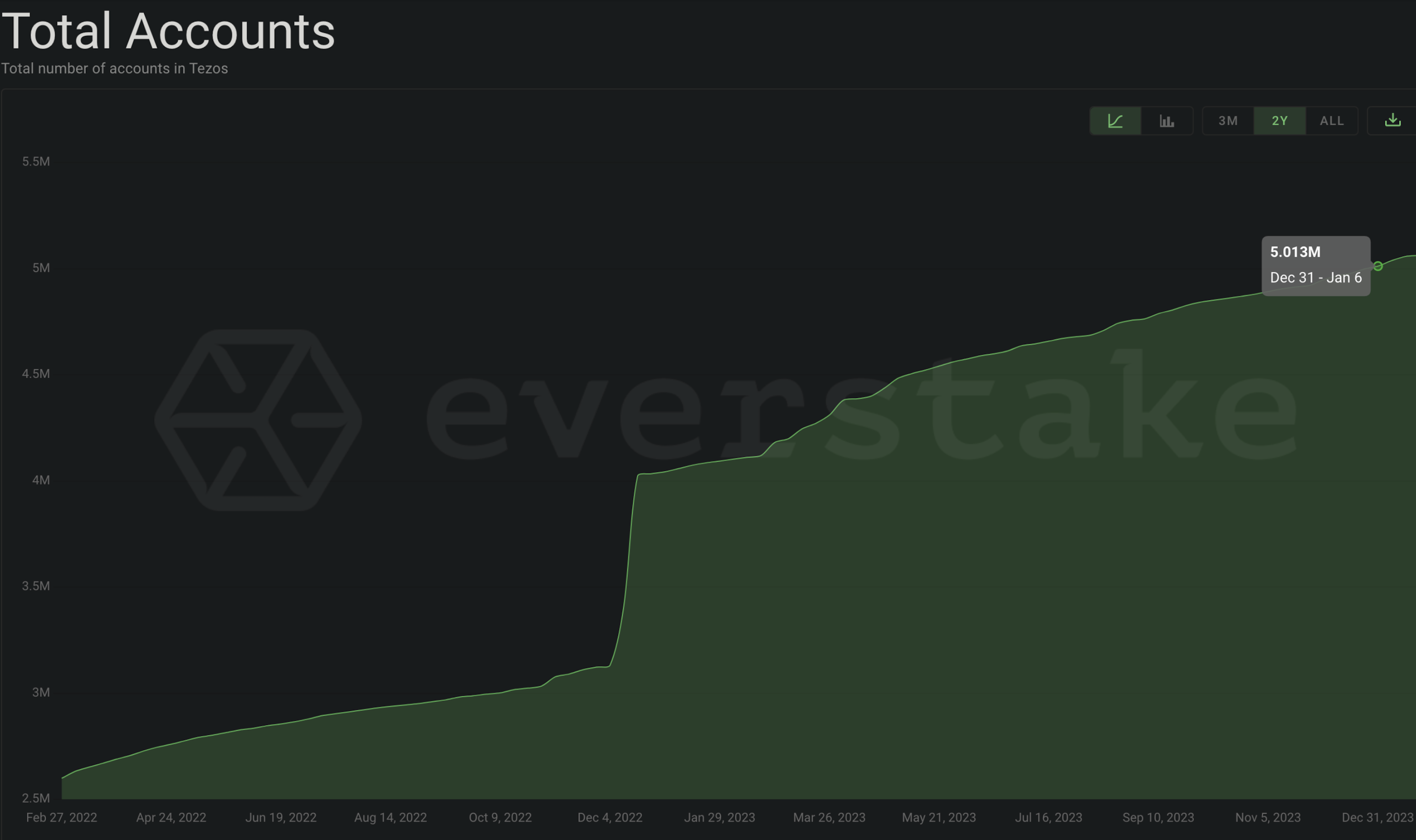
Task: Click the highlighted data point marker
Action: point(1378,266)
